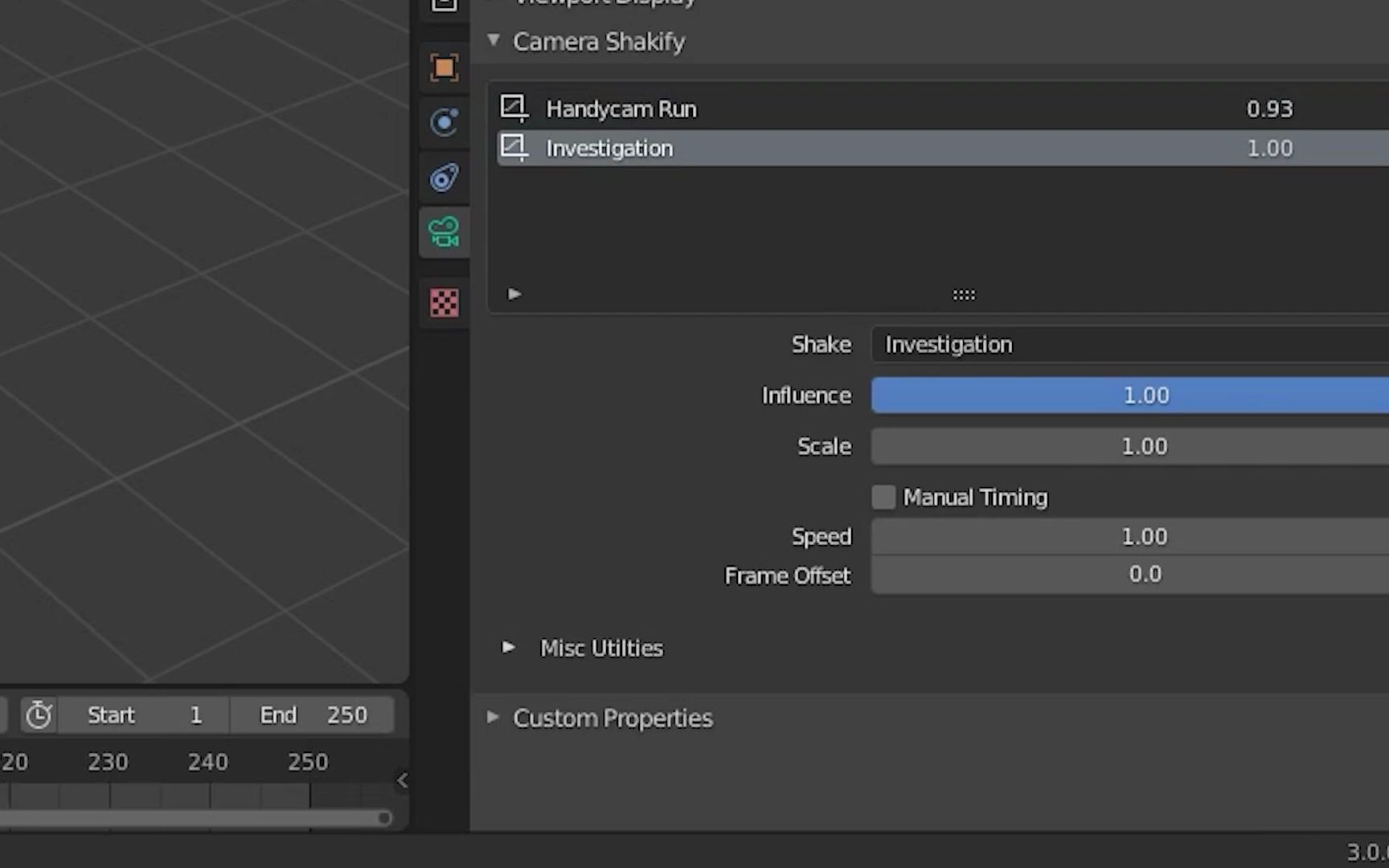Image resolution: width=1389 pixels, height=868 pixels.
Task: Click the Handycam Run shake list icon
Action: pos(514,108)
